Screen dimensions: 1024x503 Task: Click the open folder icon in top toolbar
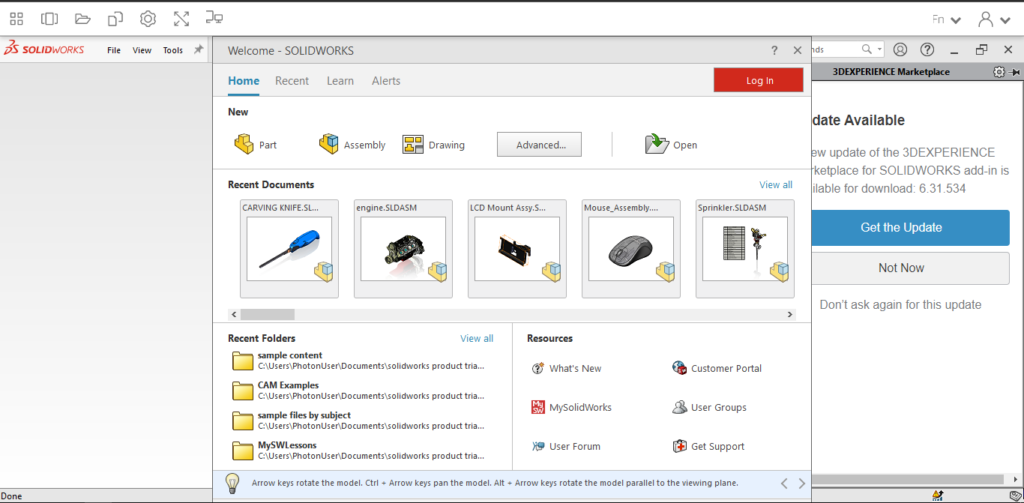pyautogui.click(x=82, y=19)
